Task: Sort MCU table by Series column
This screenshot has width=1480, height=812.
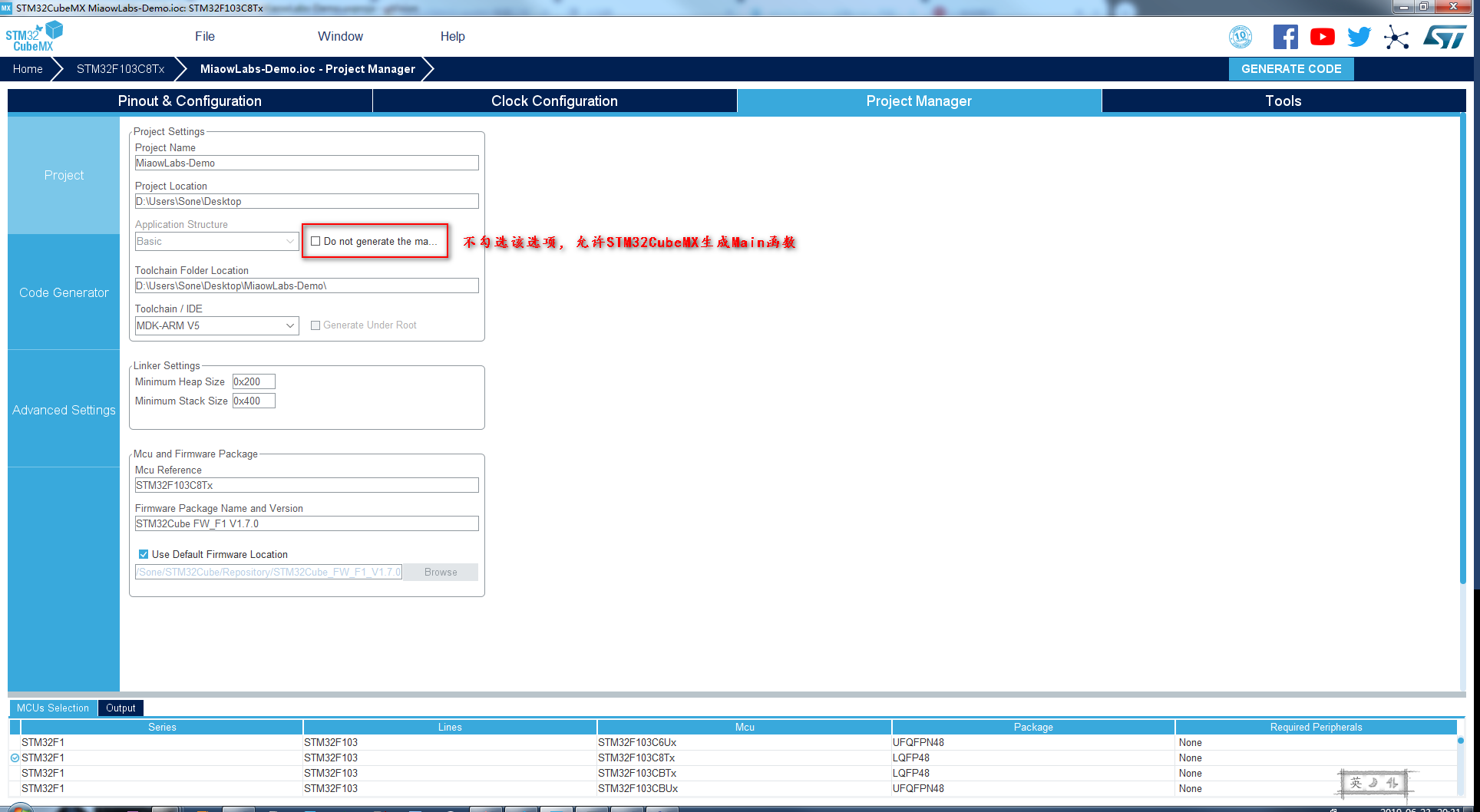Action: tap(162, 727)
